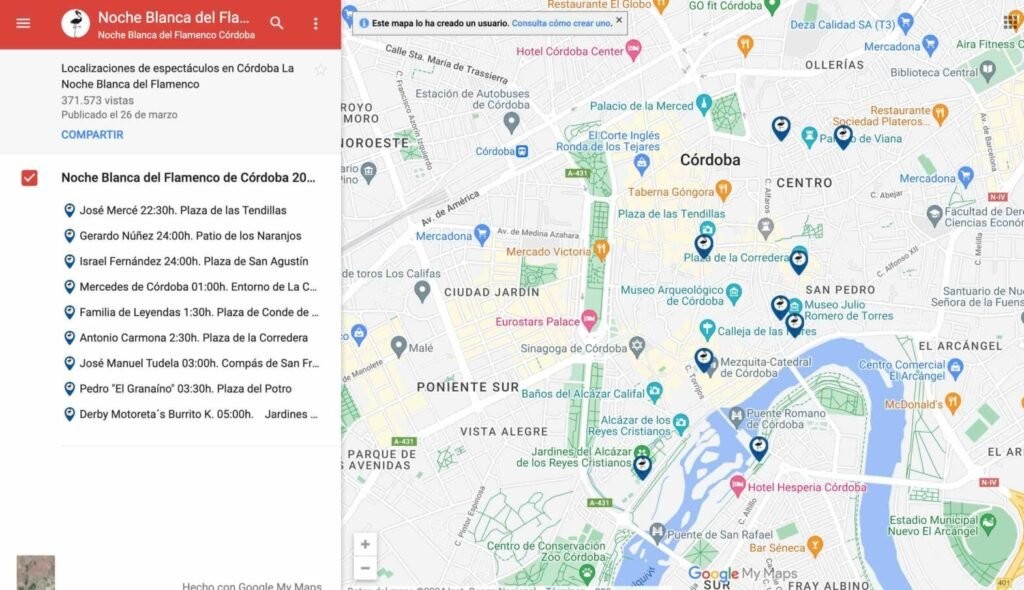
Task: Open the 'Consulta cómo crear uno' link
Action: point(561,22)
